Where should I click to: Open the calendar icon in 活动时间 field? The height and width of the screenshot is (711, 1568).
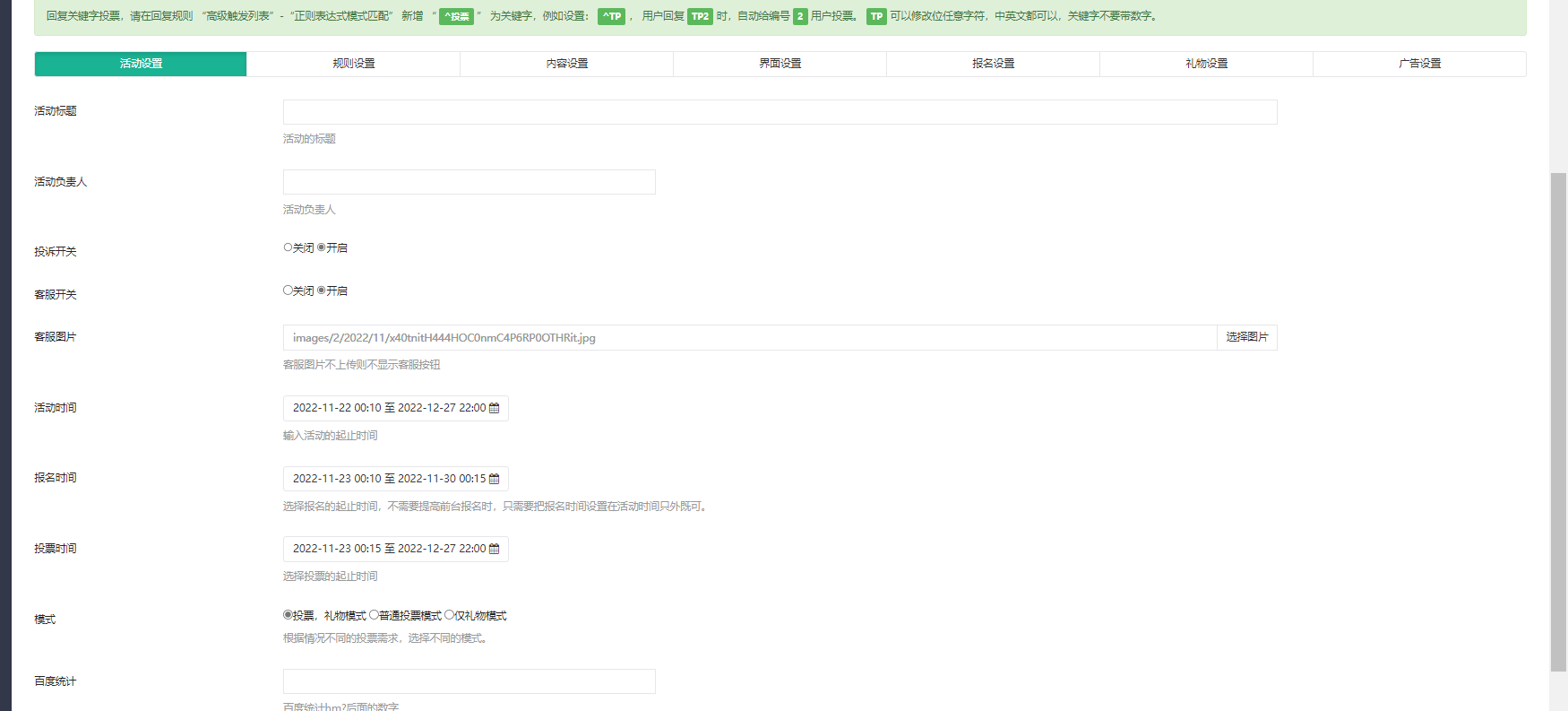(x=494, y=408)
